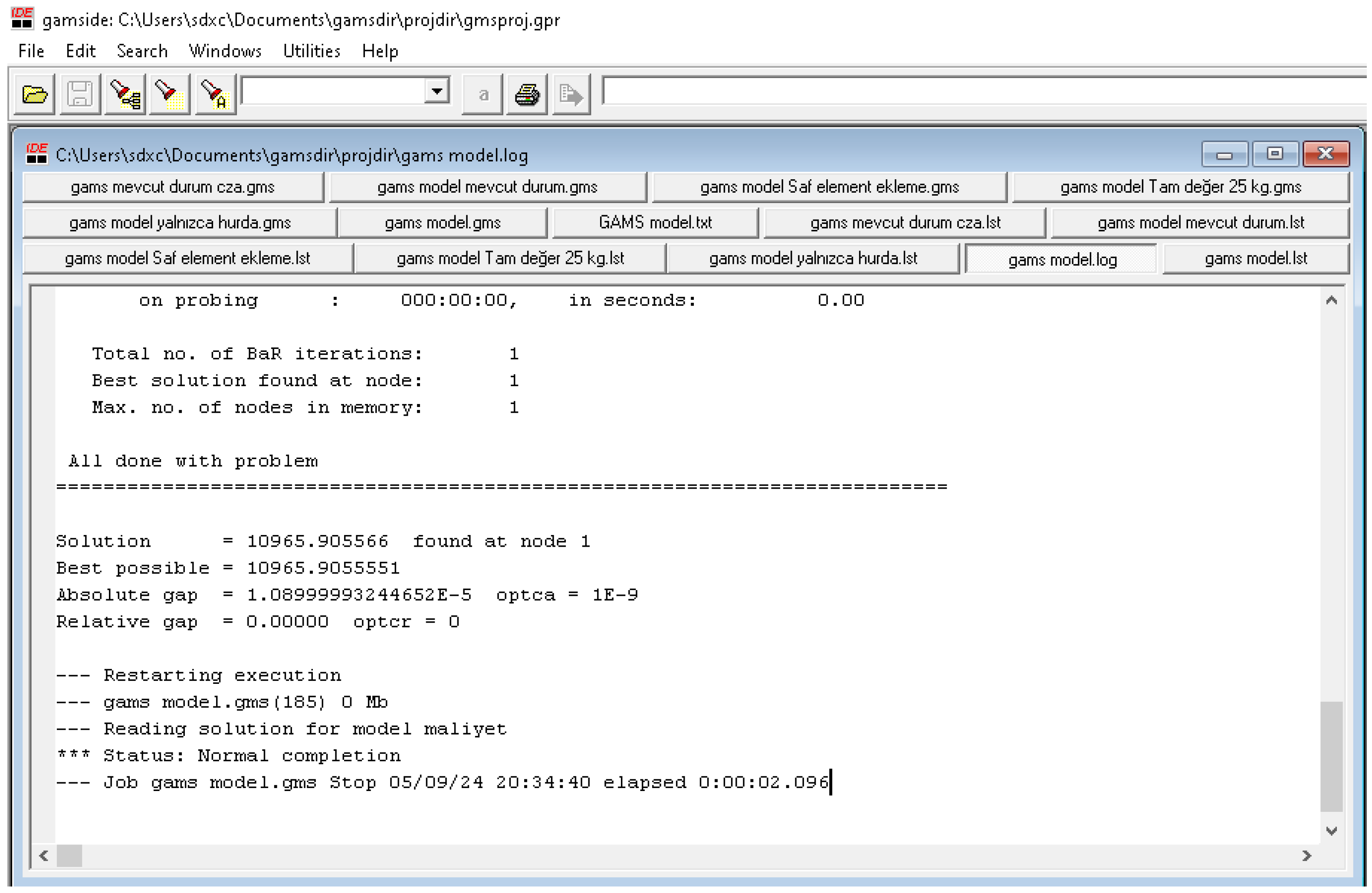Screen dimensions: 1372x893
Task: Click the Print icon in the toolbar
Action: [527, 94]
